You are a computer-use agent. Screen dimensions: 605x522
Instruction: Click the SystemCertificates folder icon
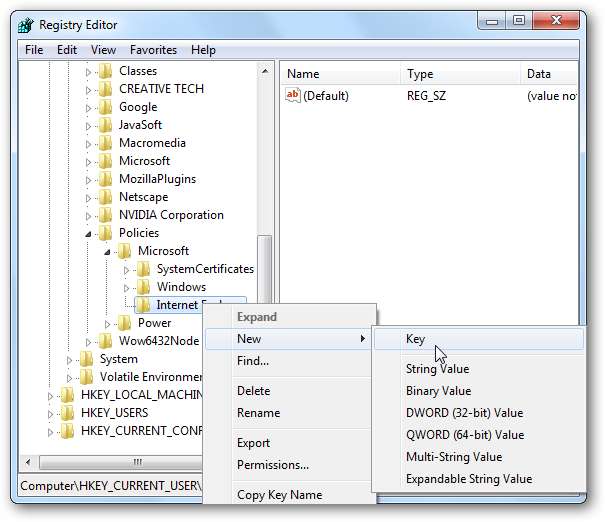pos(144,269)
